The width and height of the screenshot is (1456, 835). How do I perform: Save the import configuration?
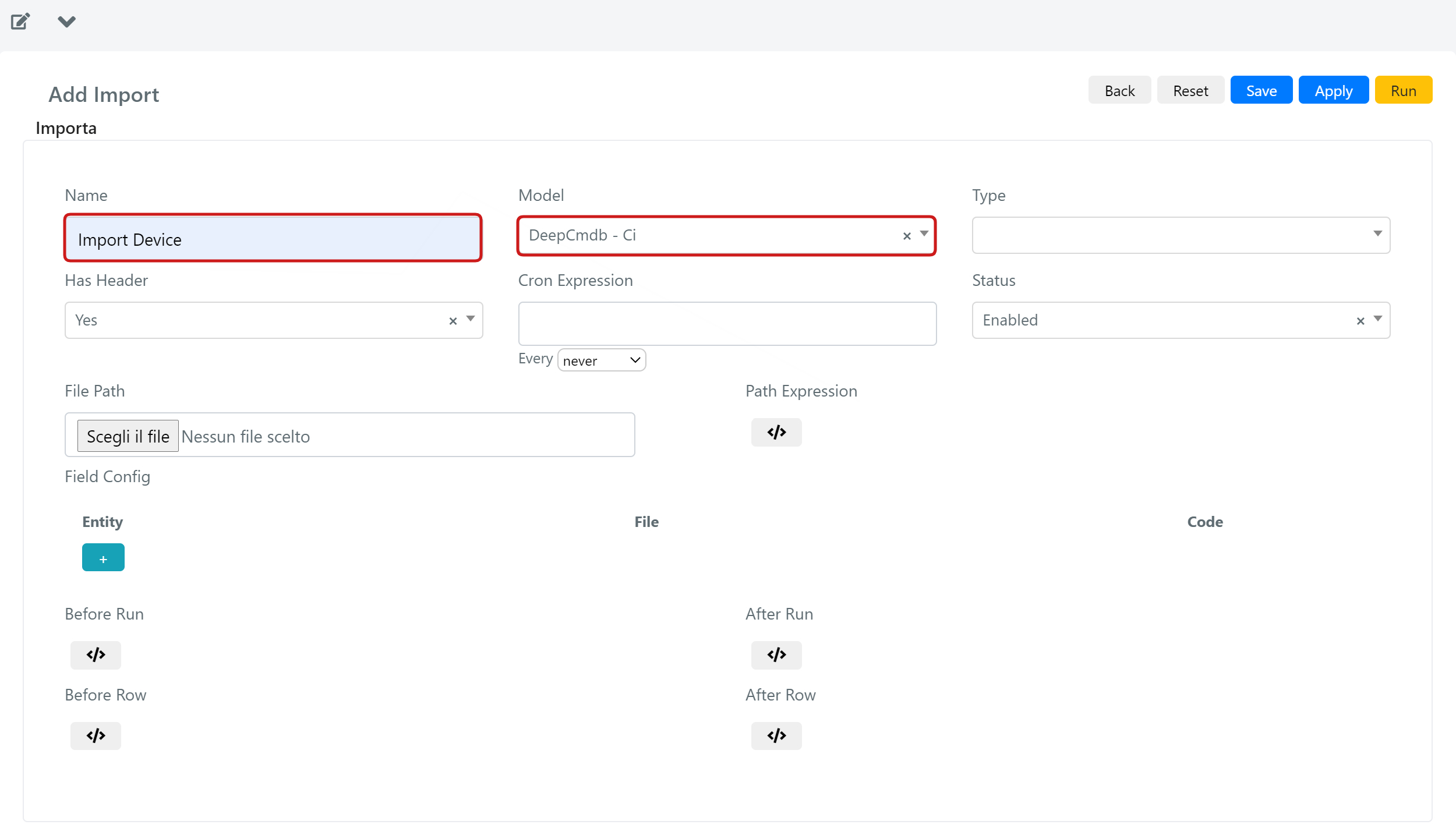pyautogui.click(x=1261, y=90)
